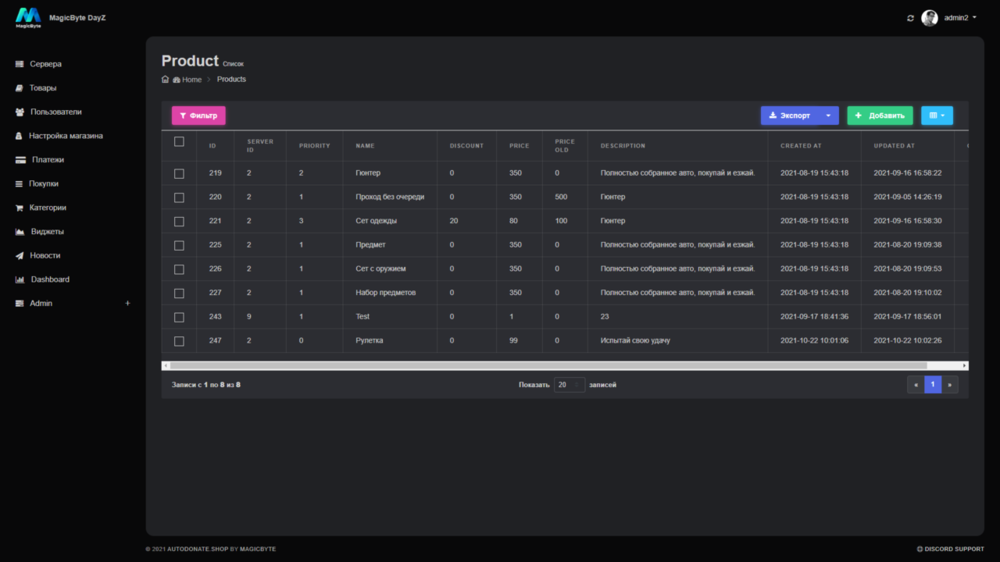Viewport: 1000px width, 562px height.
Task: Expand the Admin menu plus sign
Action: (128, 304)
